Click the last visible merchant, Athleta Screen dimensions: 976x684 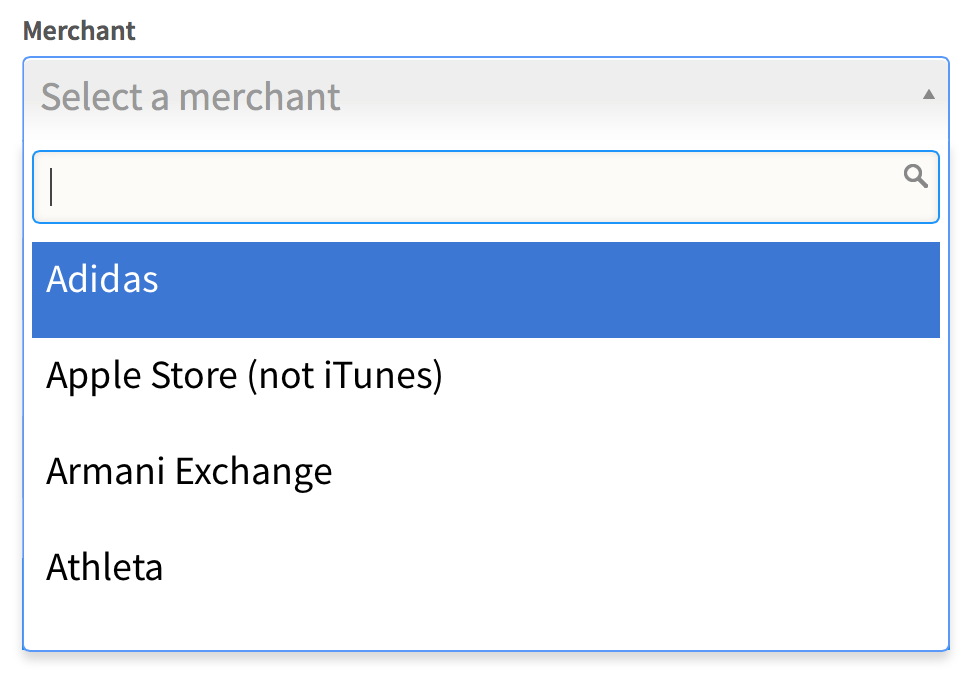104,567
